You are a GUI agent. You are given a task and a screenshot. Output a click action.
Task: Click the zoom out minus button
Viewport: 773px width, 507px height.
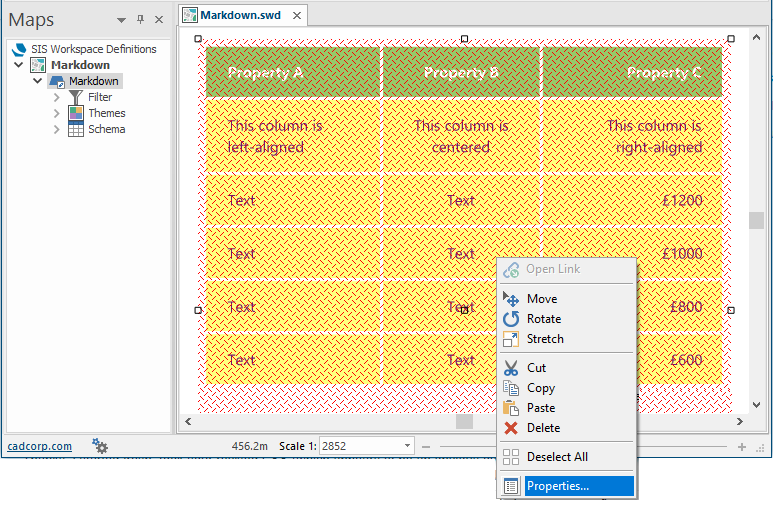tap(425, 446)
